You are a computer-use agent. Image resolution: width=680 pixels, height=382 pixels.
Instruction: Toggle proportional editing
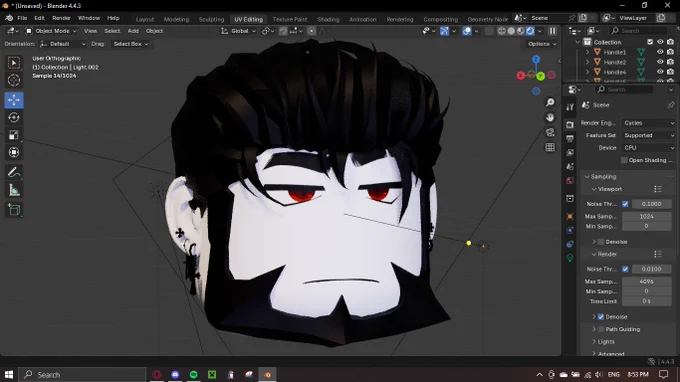pos(311,31)
